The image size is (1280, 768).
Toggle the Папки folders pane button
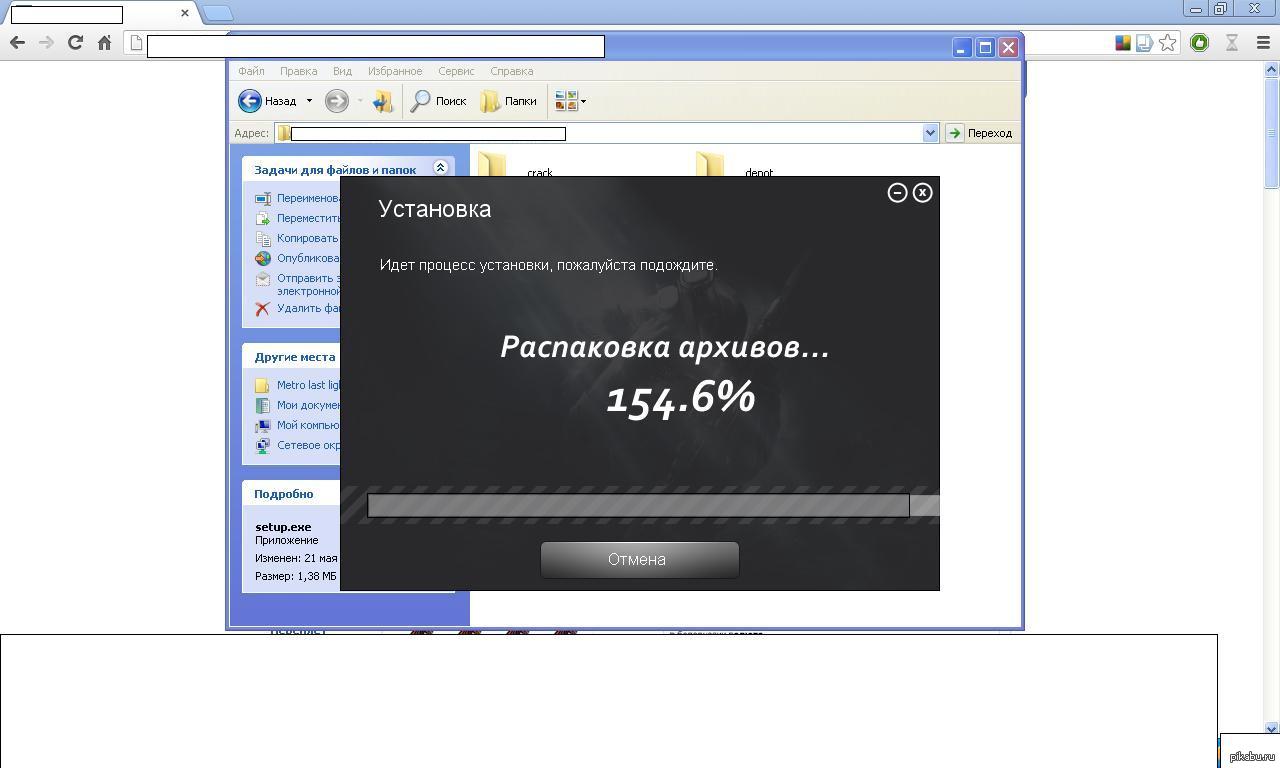[509, 101]
